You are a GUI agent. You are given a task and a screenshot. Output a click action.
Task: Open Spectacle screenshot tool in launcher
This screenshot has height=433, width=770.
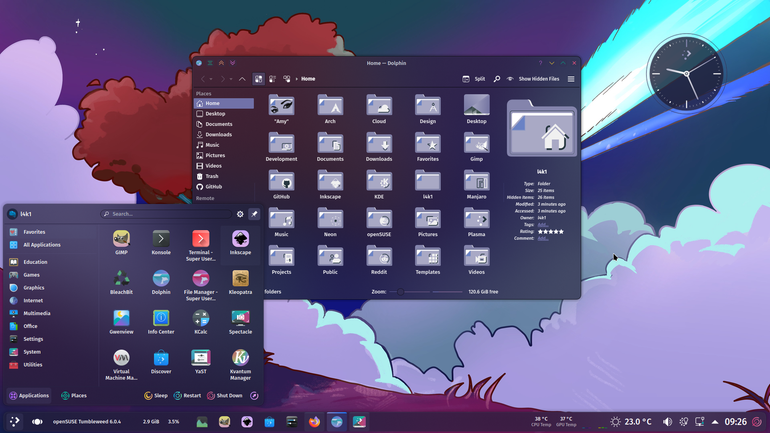(x=240, y=322)
